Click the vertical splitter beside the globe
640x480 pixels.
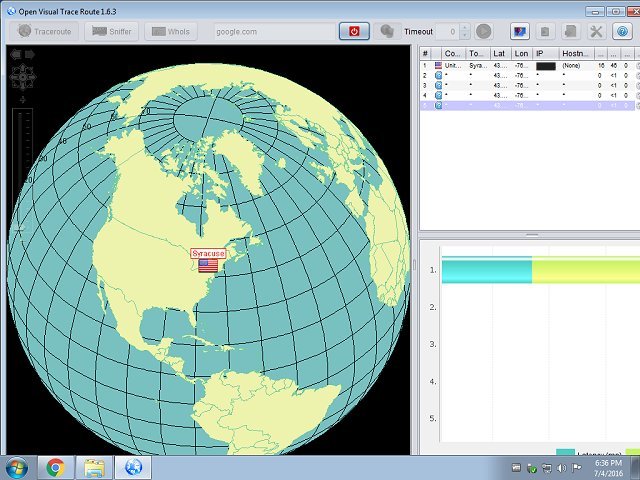click(x=414, y=265)
